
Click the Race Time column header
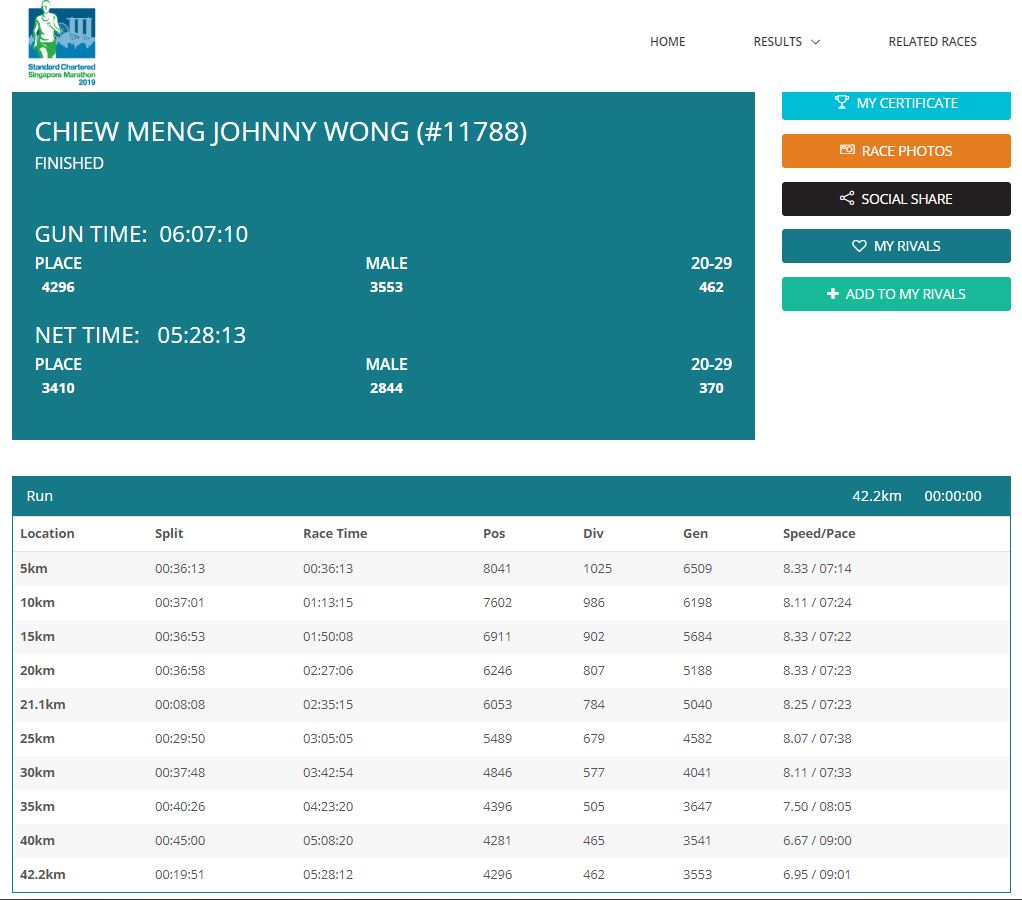point(335,533)
